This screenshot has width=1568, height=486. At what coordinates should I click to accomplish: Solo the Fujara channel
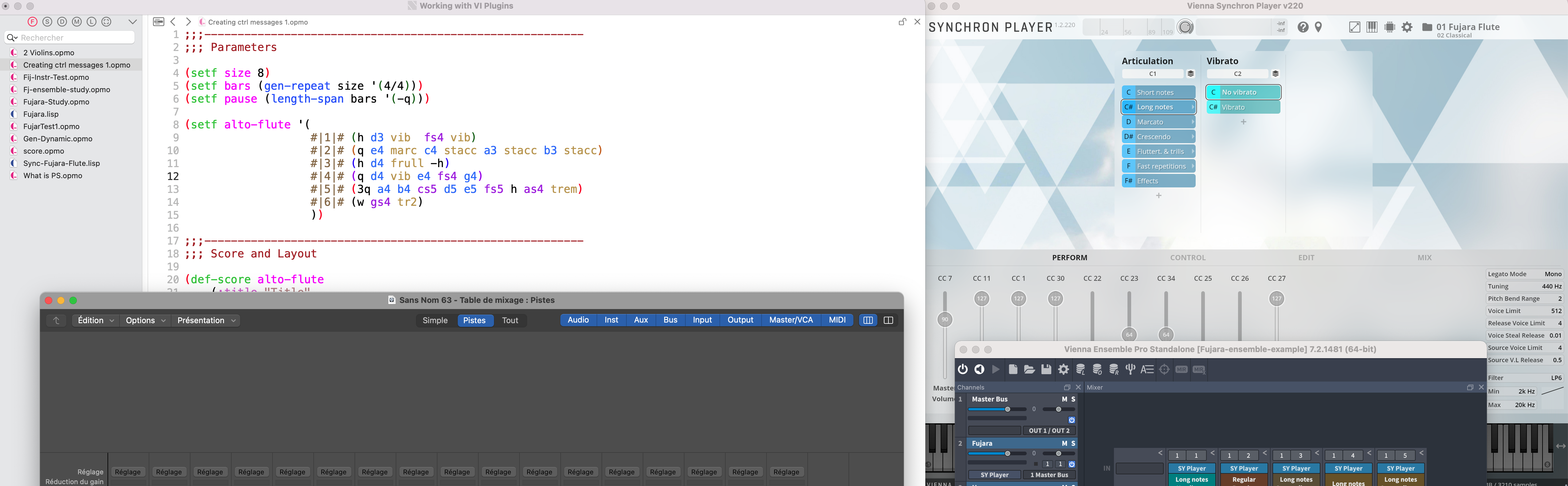point(1073,443)
